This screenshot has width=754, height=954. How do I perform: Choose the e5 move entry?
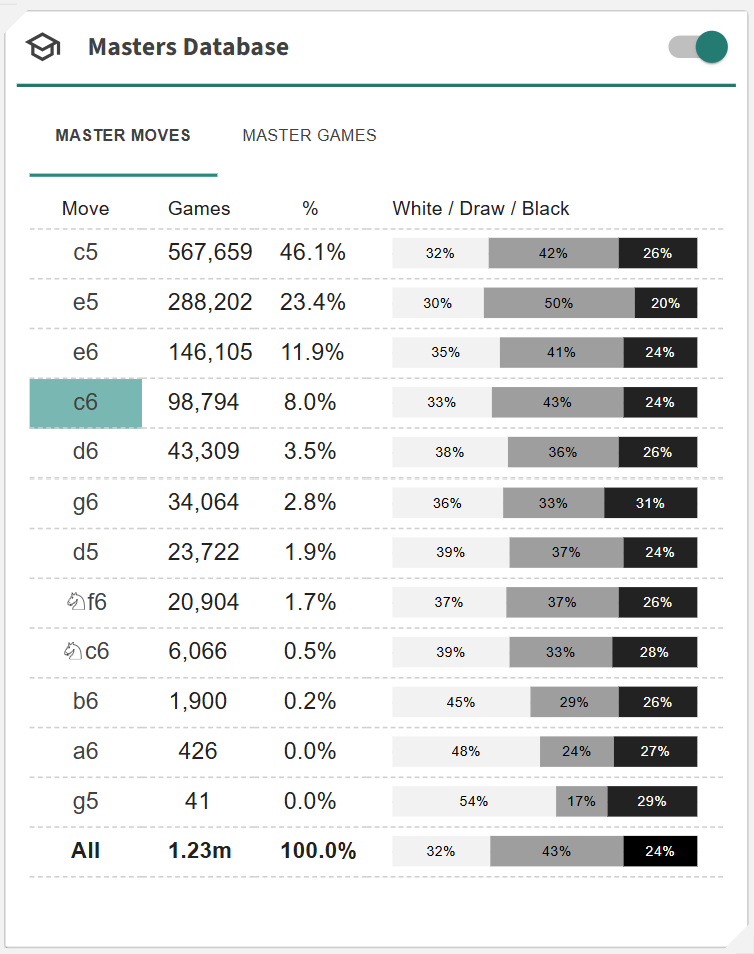(x=86, y=303)
